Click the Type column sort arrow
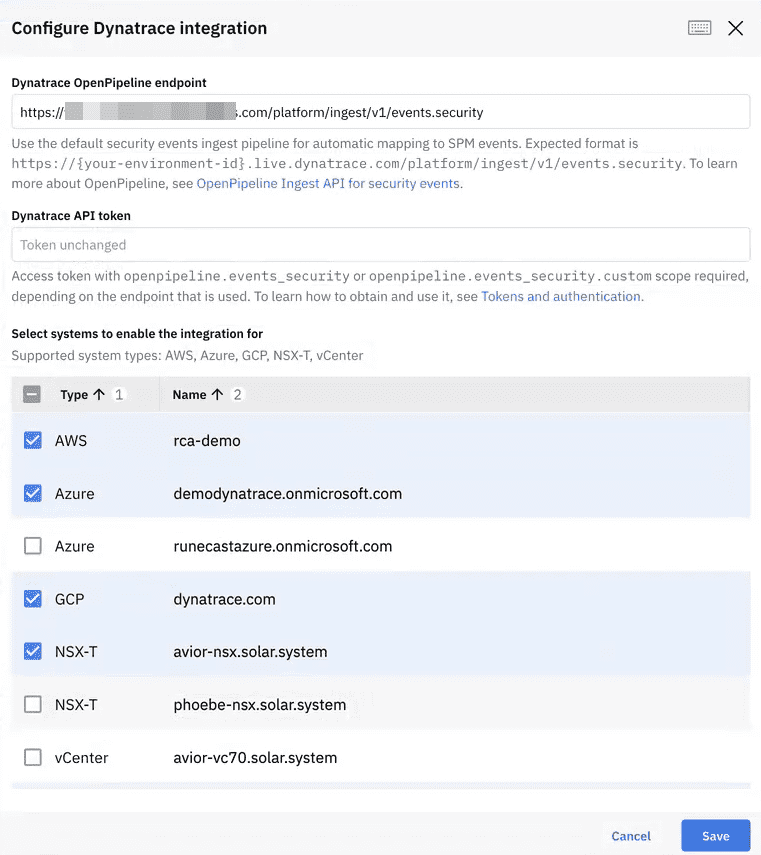Image resolution: width=761 pixels, height=855 pixels. click(99, 394)
